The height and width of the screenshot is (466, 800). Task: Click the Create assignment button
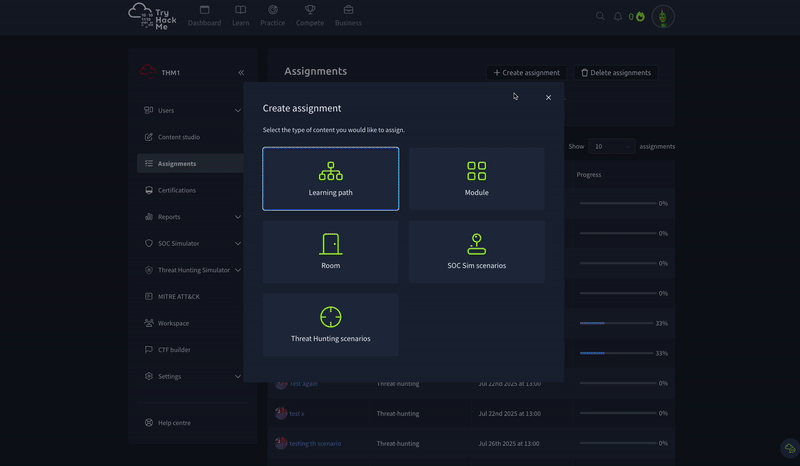pyautogui.click(x=526, y=72)
